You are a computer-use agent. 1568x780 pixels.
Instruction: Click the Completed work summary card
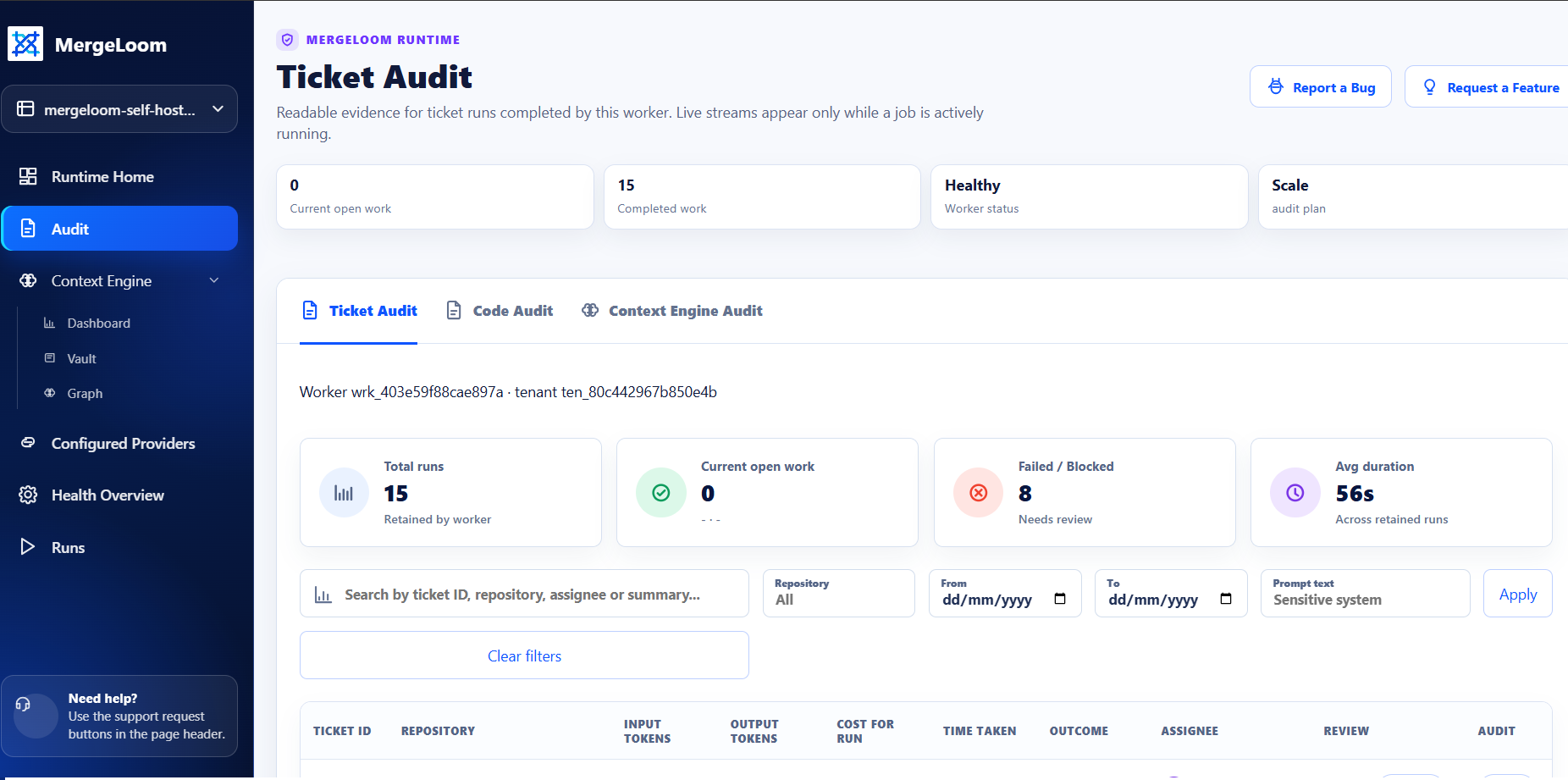coord(762,196)
